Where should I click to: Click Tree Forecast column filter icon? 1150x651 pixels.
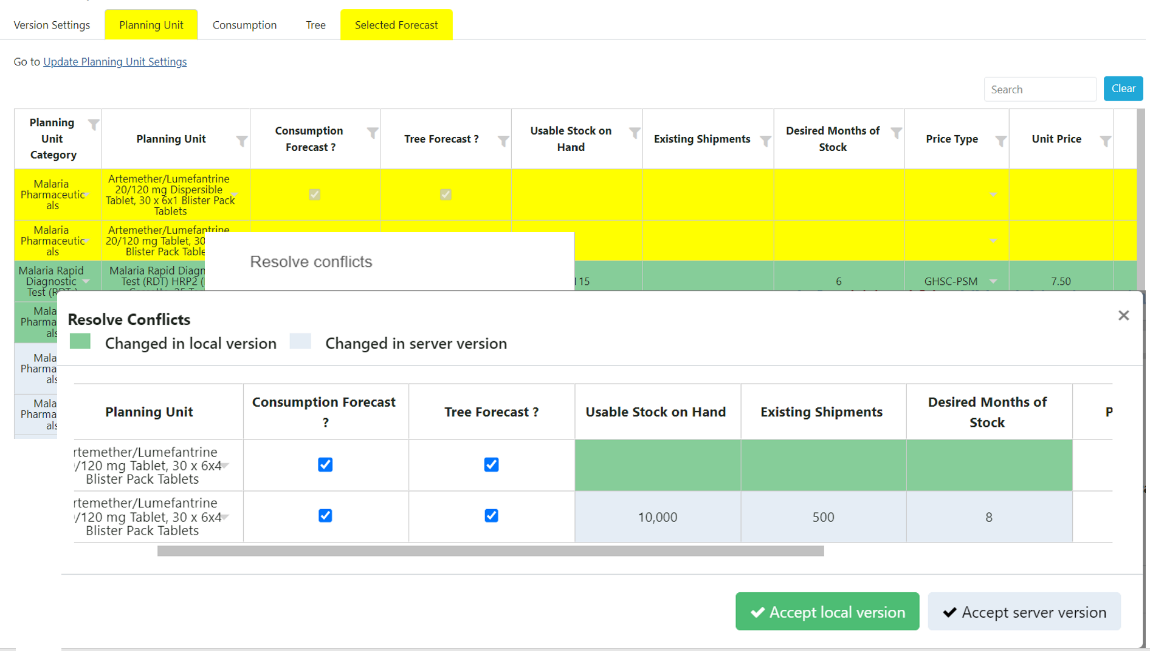click(x=503, y=141)
